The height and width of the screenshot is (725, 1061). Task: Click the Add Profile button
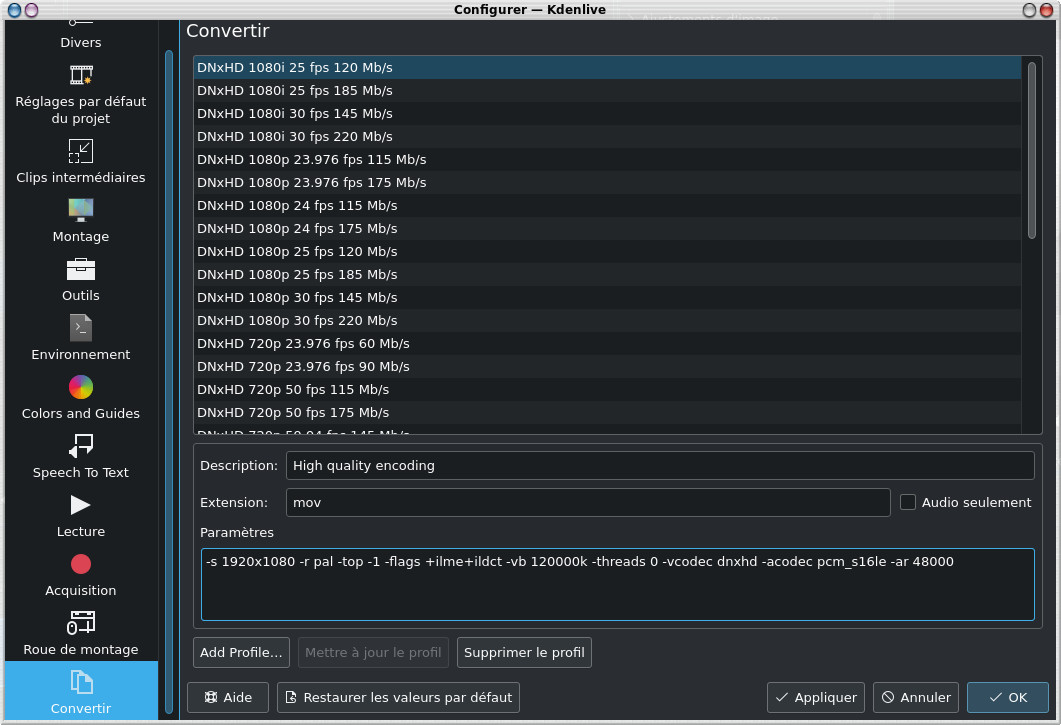[241, 653]
